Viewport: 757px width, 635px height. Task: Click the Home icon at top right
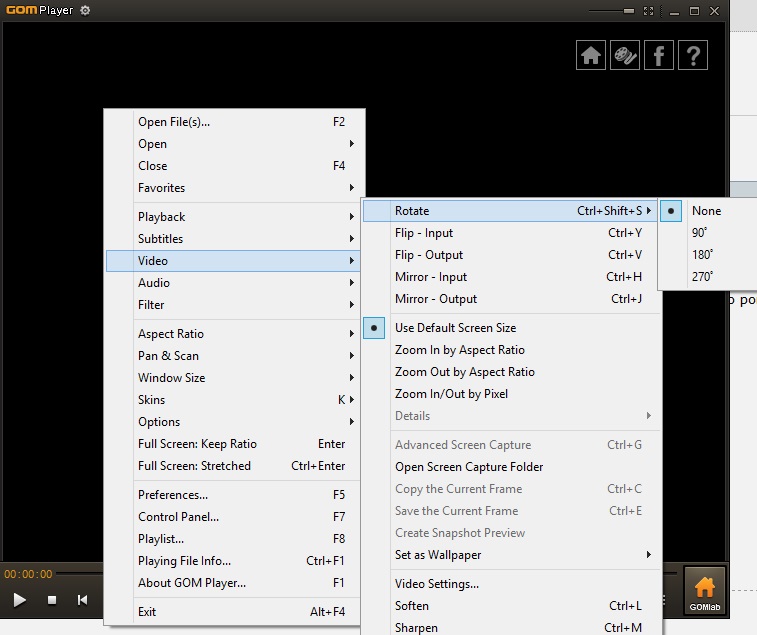click(x=590, y=55)
